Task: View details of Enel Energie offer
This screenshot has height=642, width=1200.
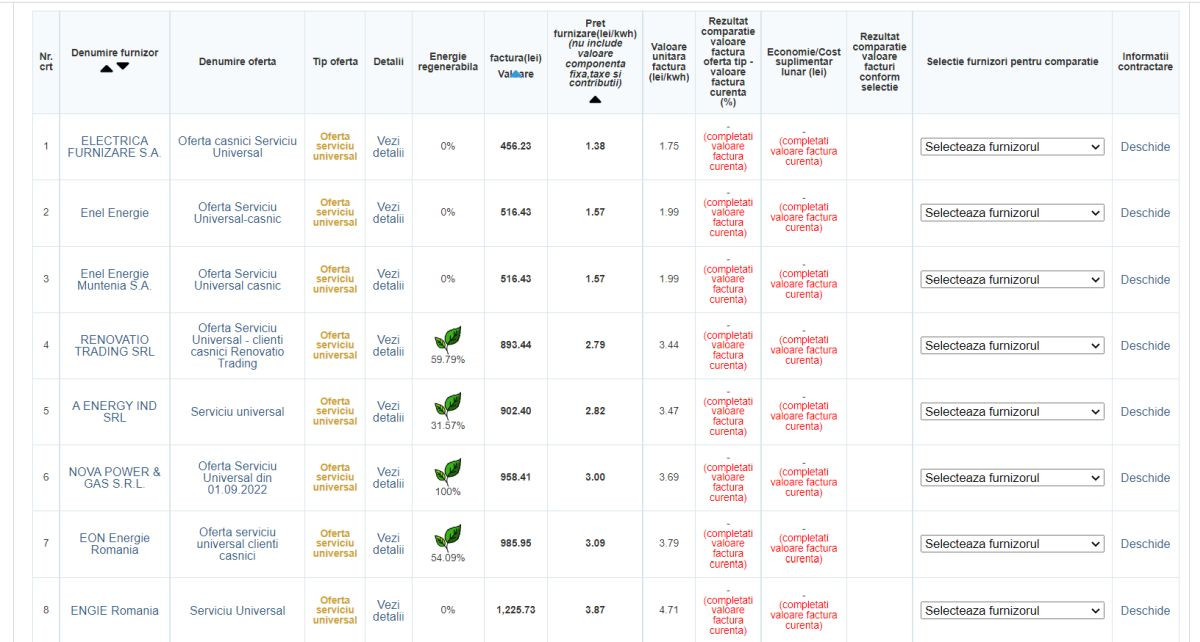Action: (388, 213)
